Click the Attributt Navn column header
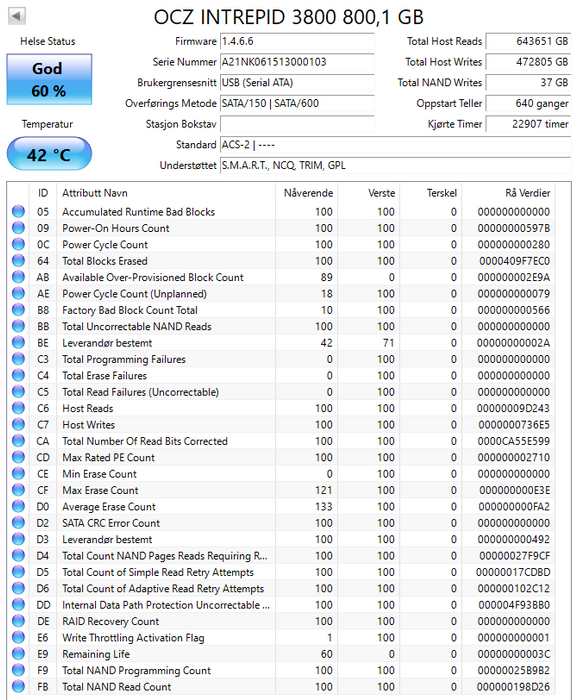 click(95, 193)
